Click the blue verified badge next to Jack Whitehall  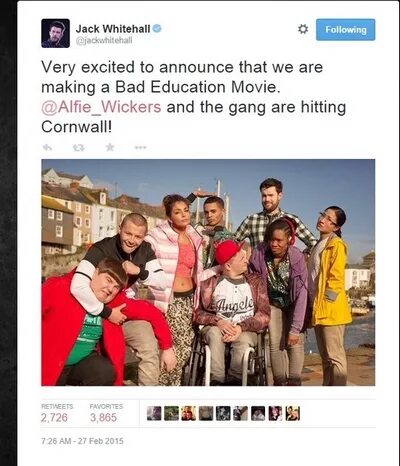click(157, 29)
